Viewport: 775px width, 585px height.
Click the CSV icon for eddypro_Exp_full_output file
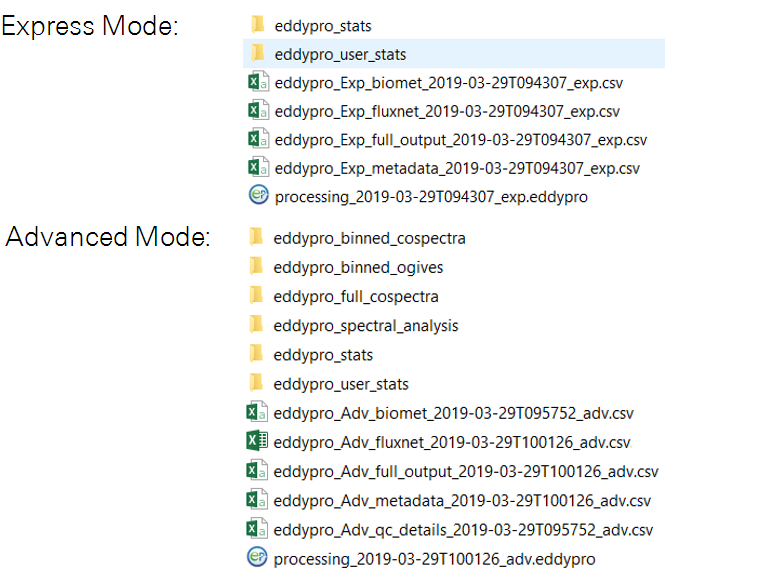258,139
